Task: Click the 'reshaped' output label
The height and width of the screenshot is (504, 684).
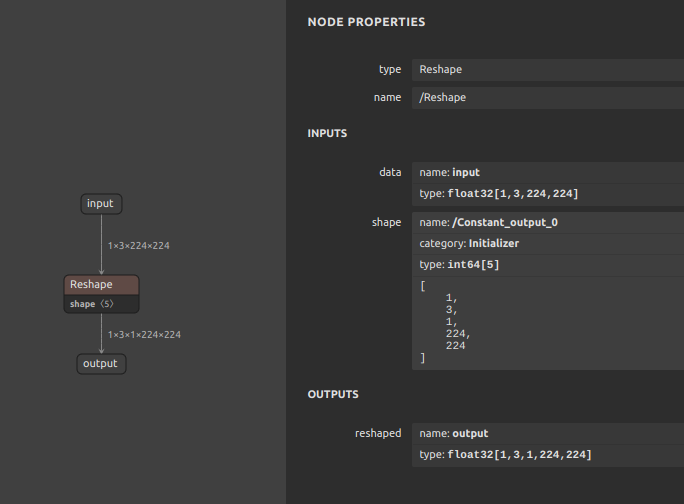Action: 378,433
